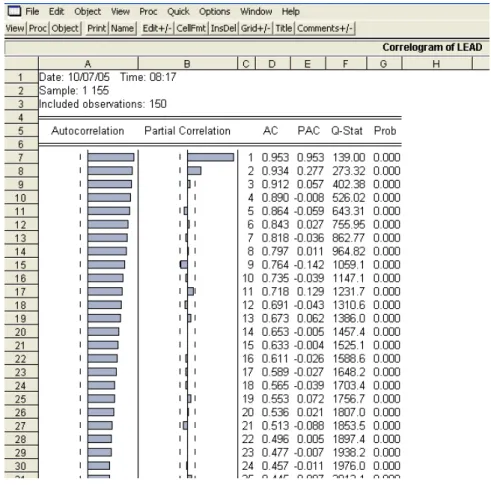The height and width of the screenshot is (485, 491).
Task: Select column A header
Action: point(88,64)
